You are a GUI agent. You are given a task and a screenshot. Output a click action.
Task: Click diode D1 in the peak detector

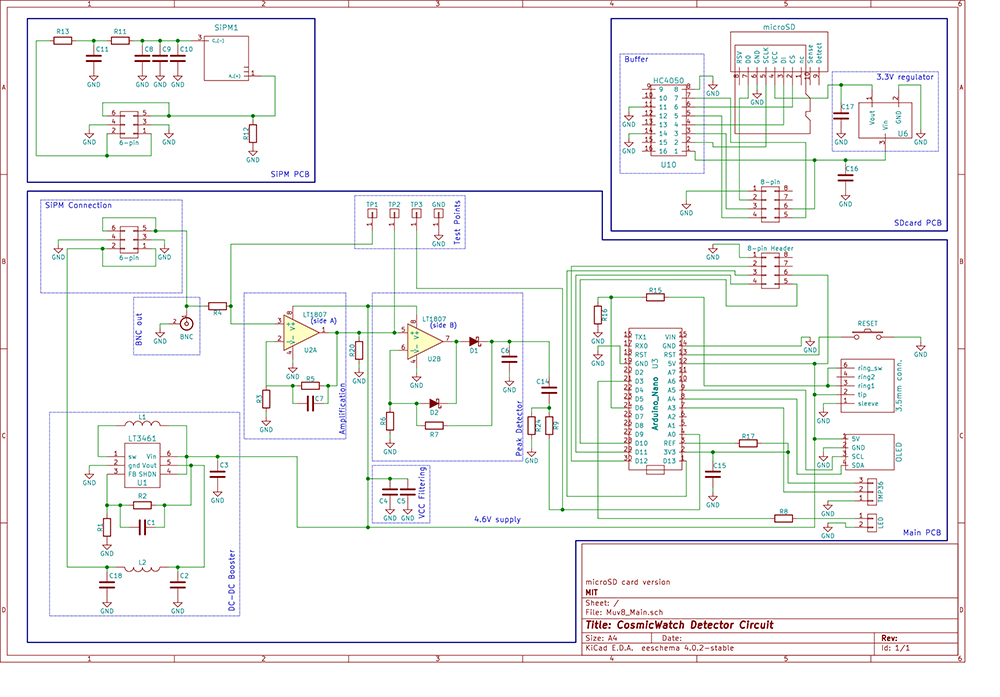pos(474,340)
